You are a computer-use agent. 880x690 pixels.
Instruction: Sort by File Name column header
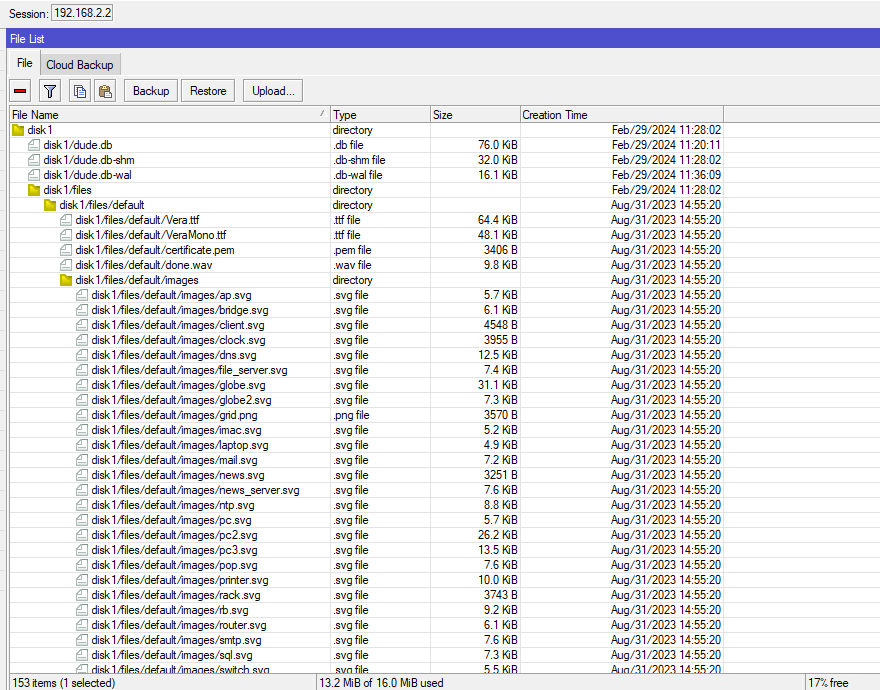click(170, 115)
